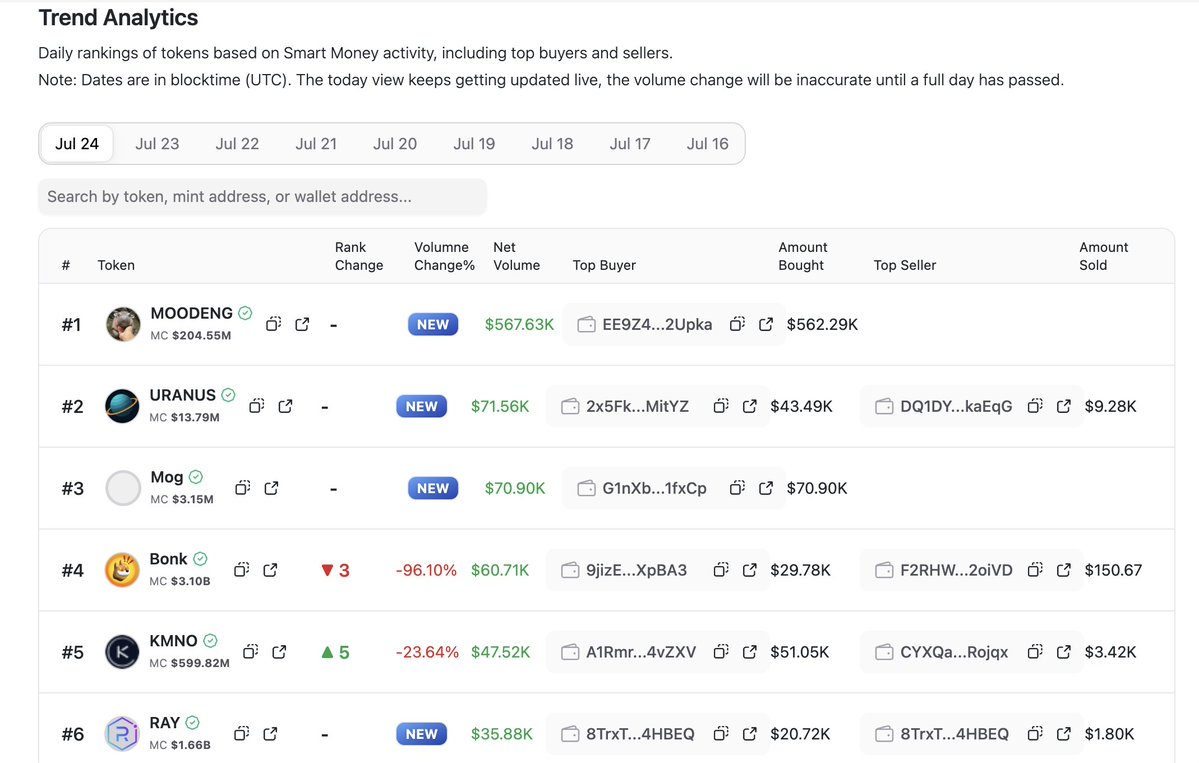Open URANUS token external link
This screenshot has height=763, width=1199.
point(285,406)
